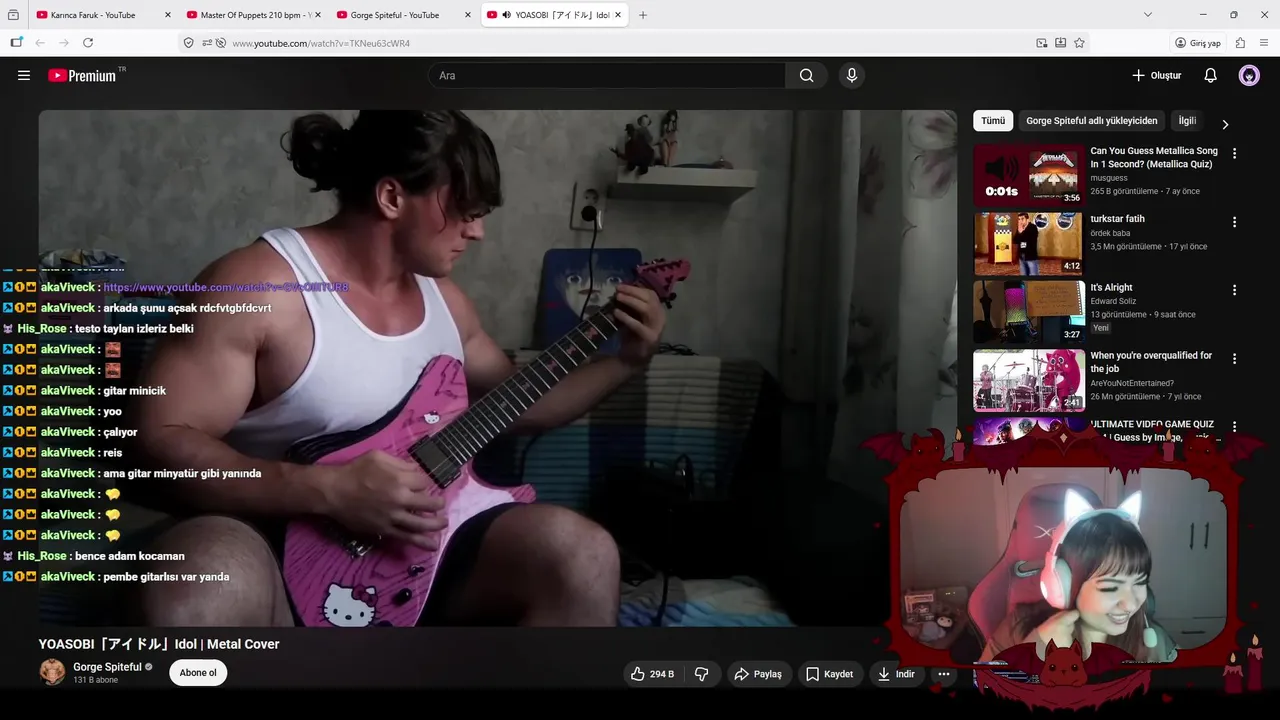Select the Tümü filter chip

point(993,121)
